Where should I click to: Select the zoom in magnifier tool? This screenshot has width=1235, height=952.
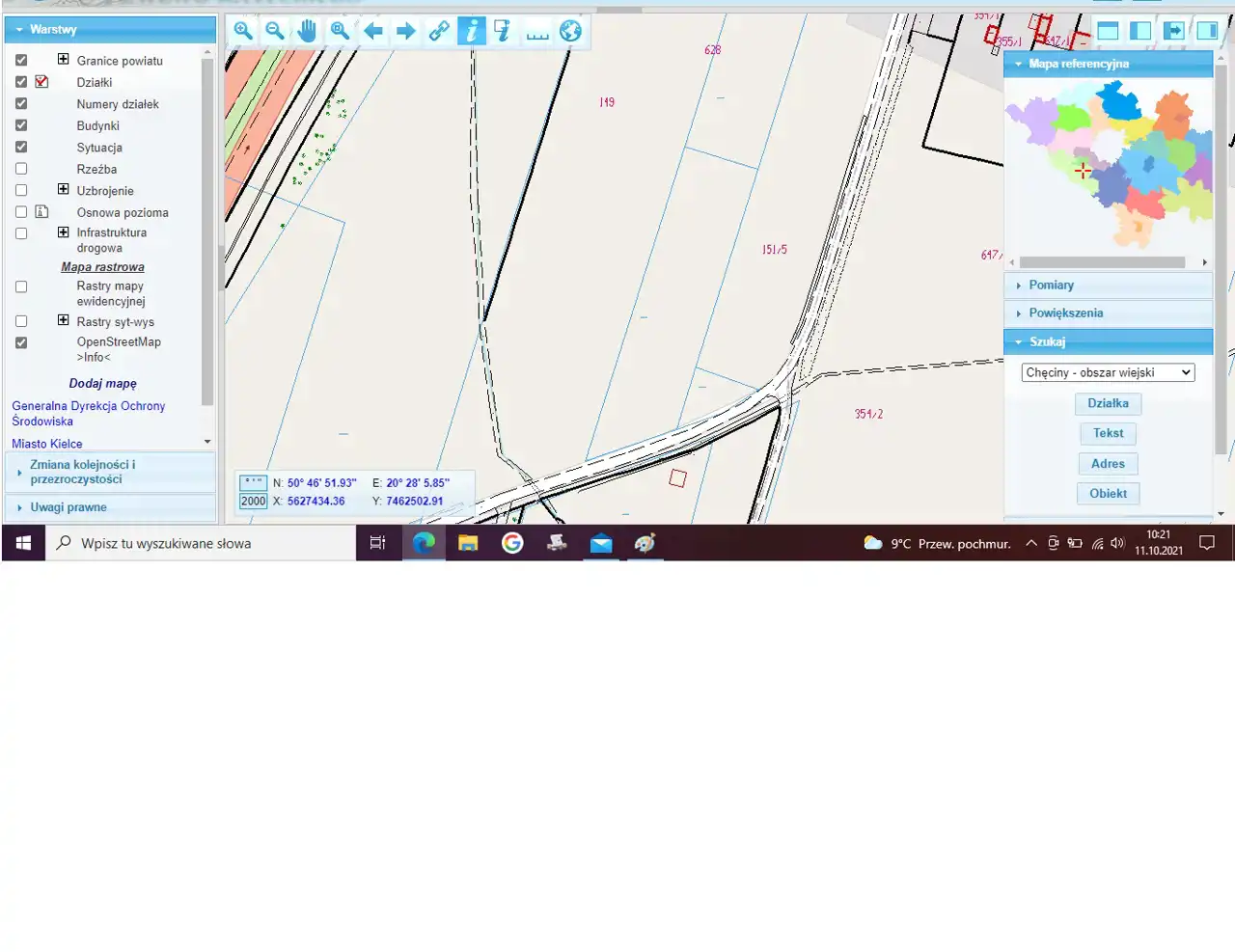click(x=243, y=31)
